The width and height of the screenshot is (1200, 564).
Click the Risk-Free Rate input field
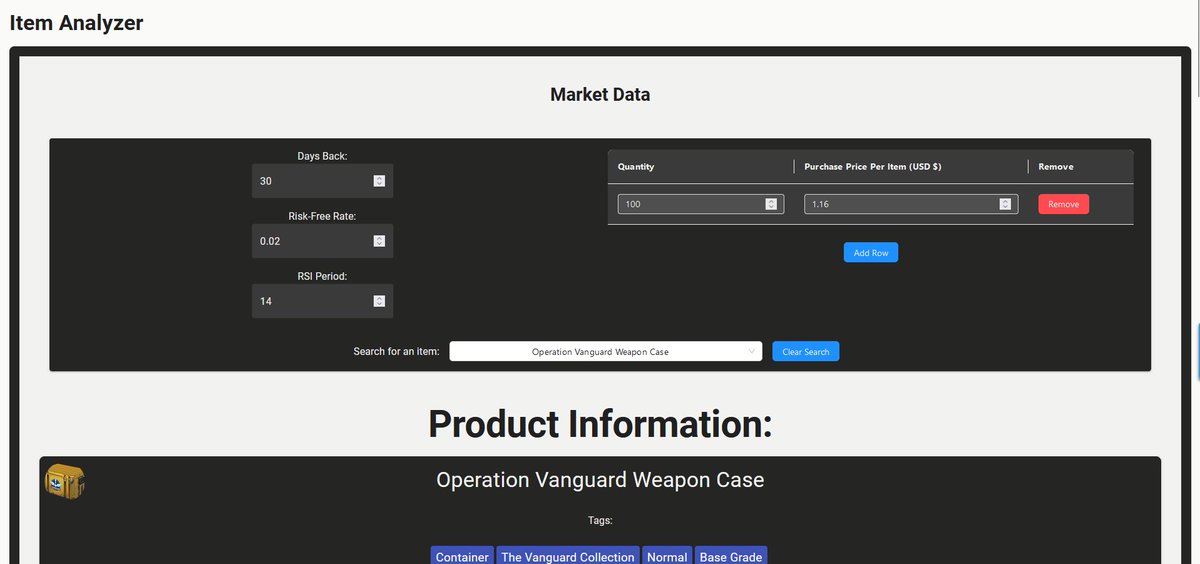[322, 241]
